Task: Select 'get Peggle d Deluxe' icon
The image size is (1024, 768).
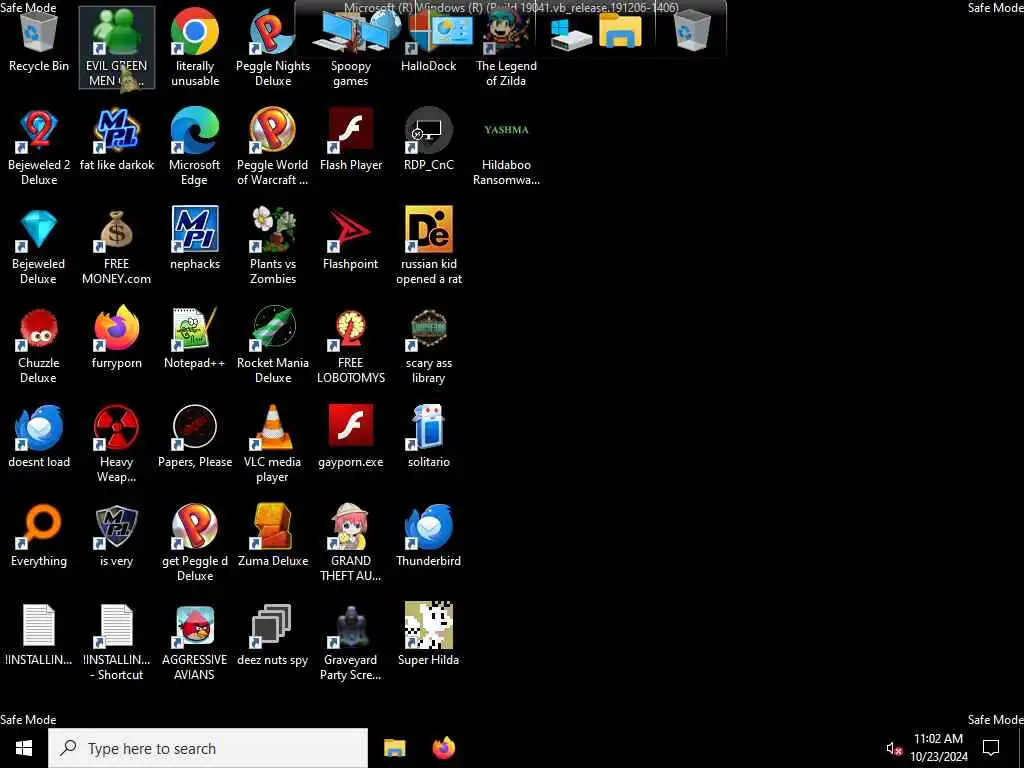Action: coord(195,543)
